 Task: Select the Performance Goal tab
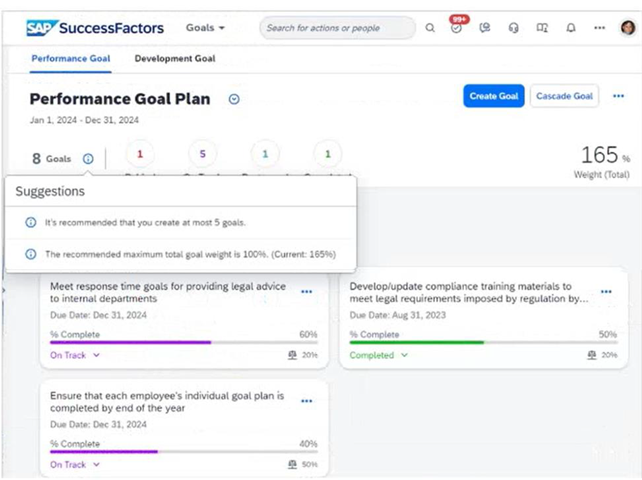click(x=71, y=59)
